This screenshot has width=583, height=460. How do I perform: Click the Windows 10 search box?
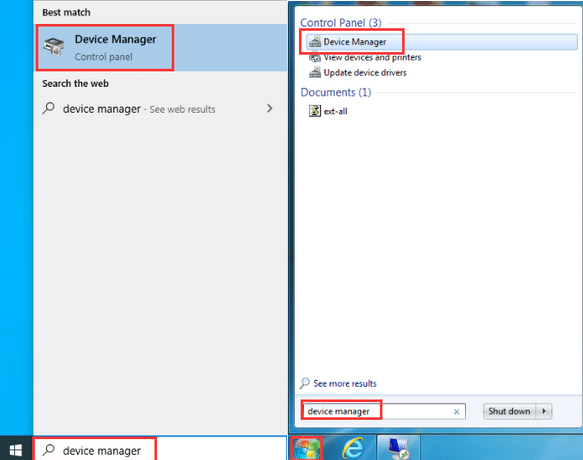[160, 450]
